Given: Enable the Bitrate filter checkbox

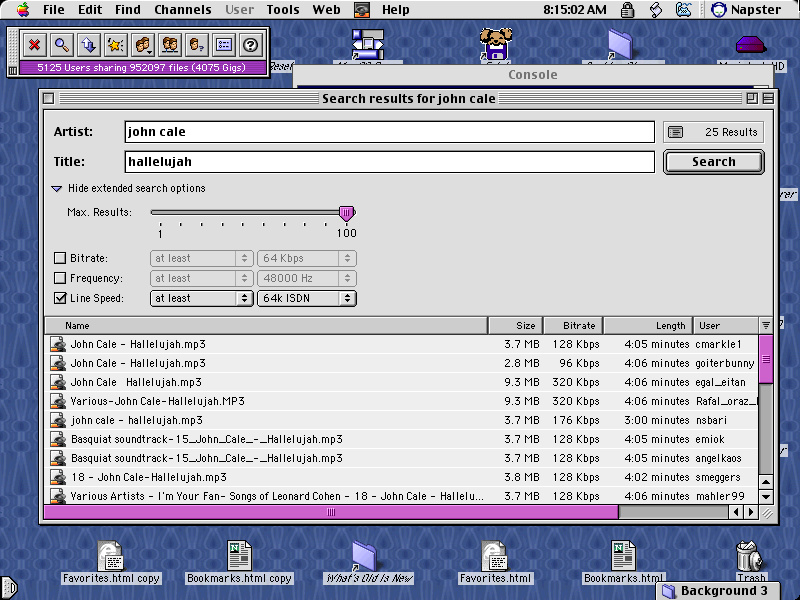Looking at the screenshot, I should pyautogui.click(x=60, y=258).
